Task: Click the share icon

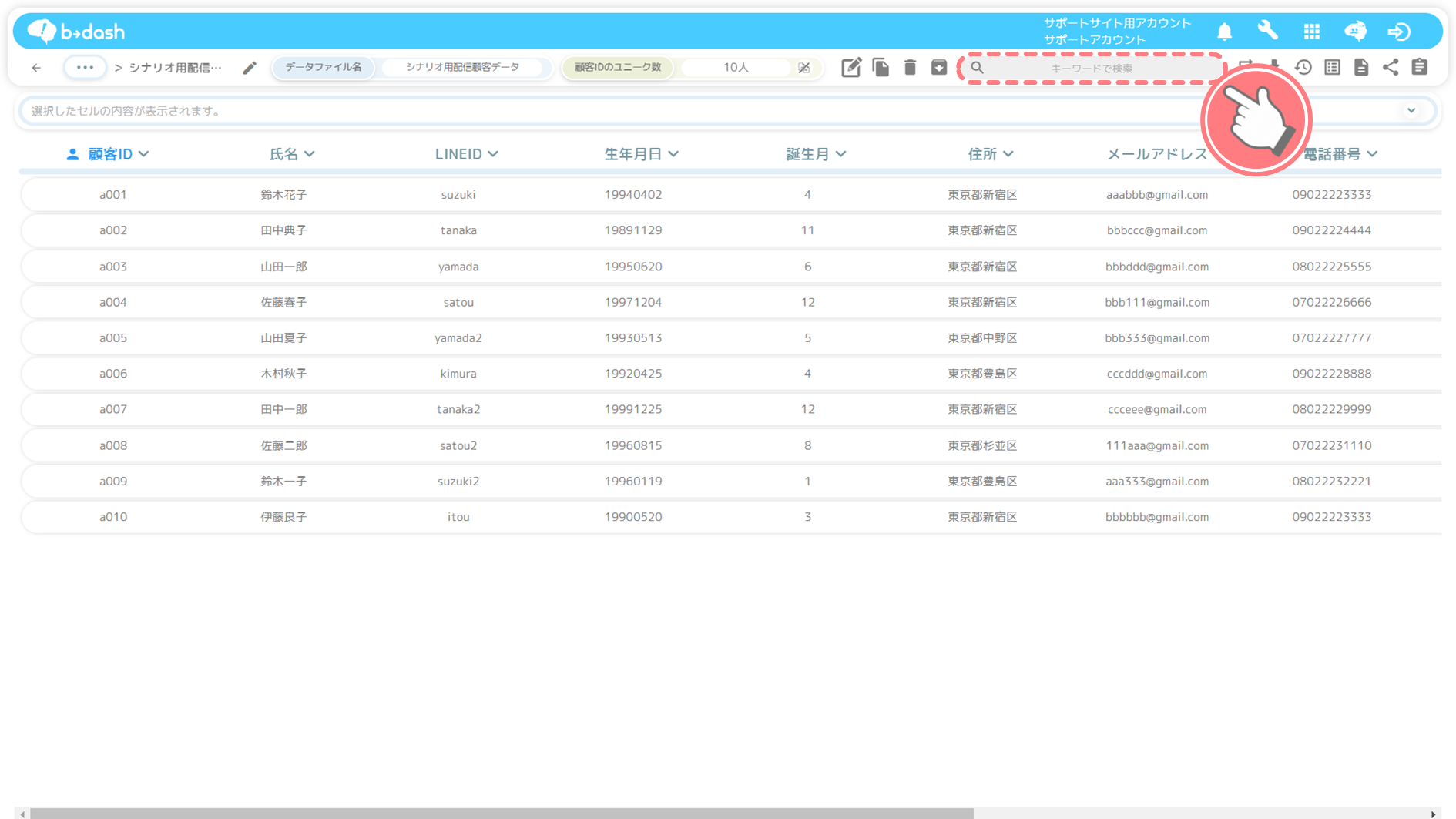Action: pos(1391,68)
